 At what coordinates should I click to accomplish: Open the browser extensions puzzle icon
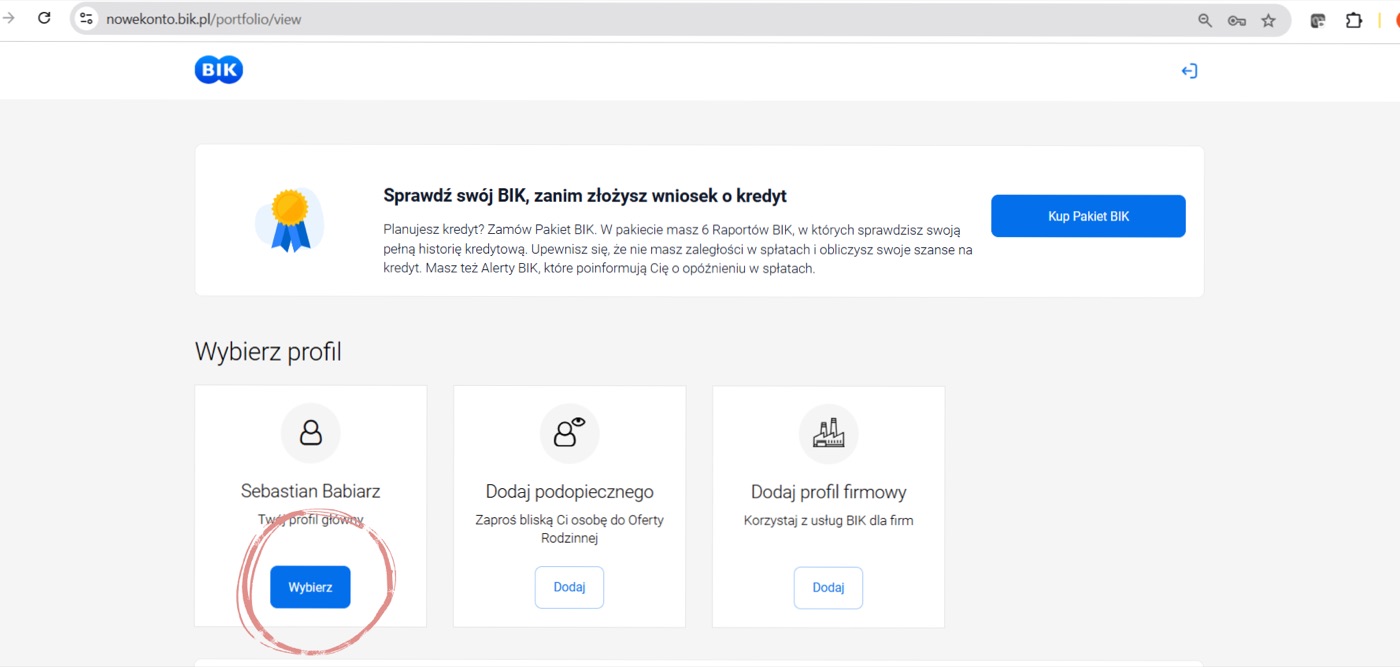click(x=1354, y=20)
